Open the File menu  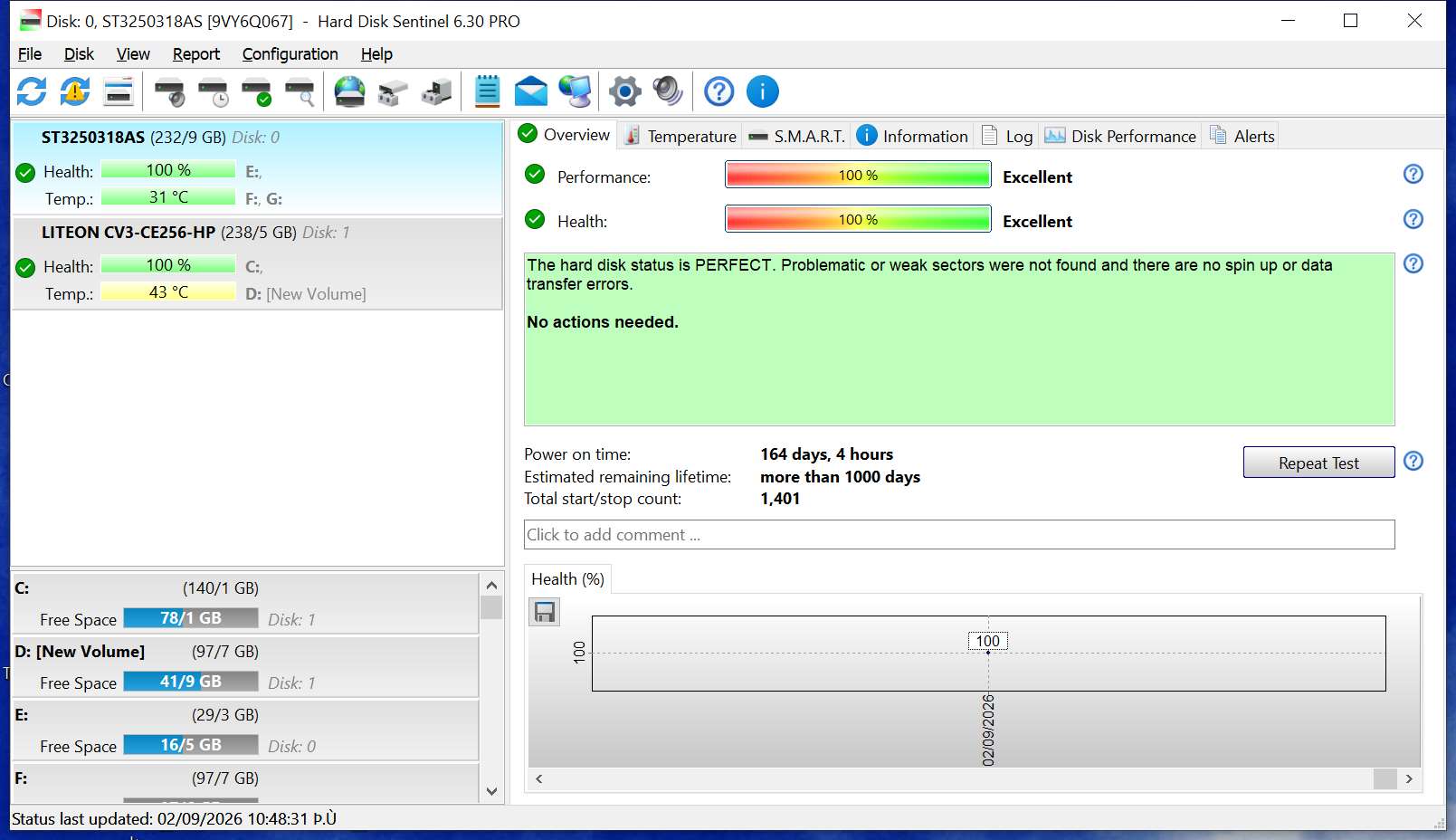click(30, 54)
